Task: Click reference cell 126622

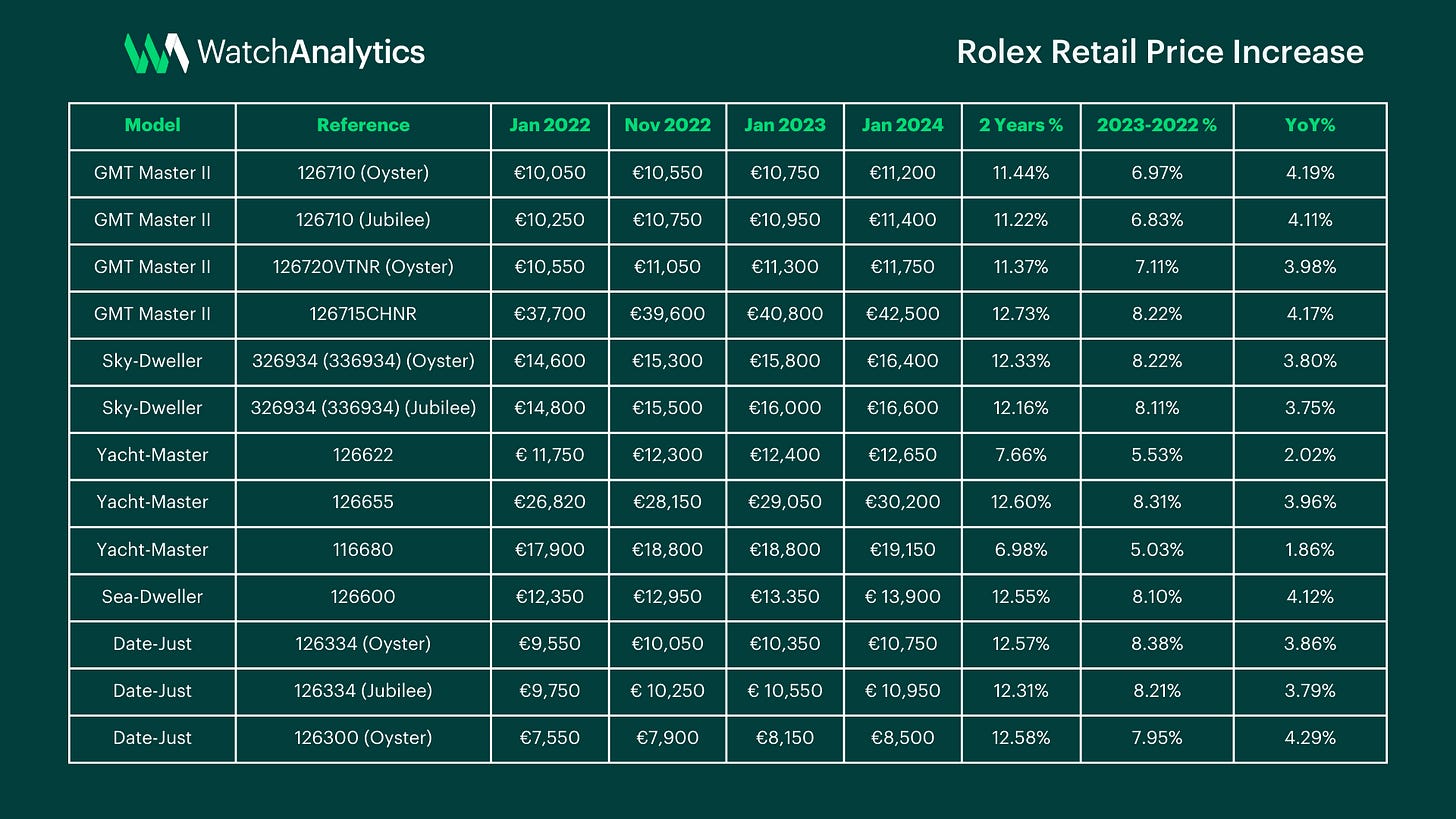Action: (x=363, y=455)
